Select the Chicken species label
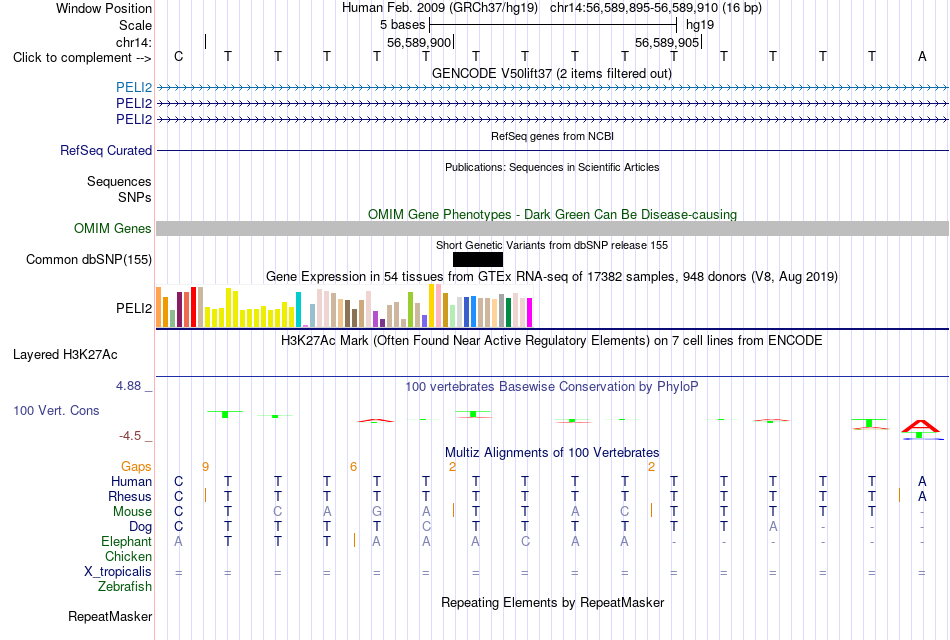This screenshot has width=950, height=640. tap(128, 556)
